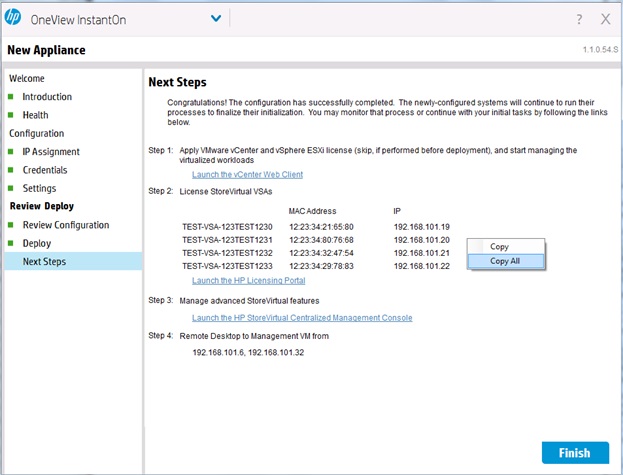Go to the Deploy step

(x=36, y=243)
